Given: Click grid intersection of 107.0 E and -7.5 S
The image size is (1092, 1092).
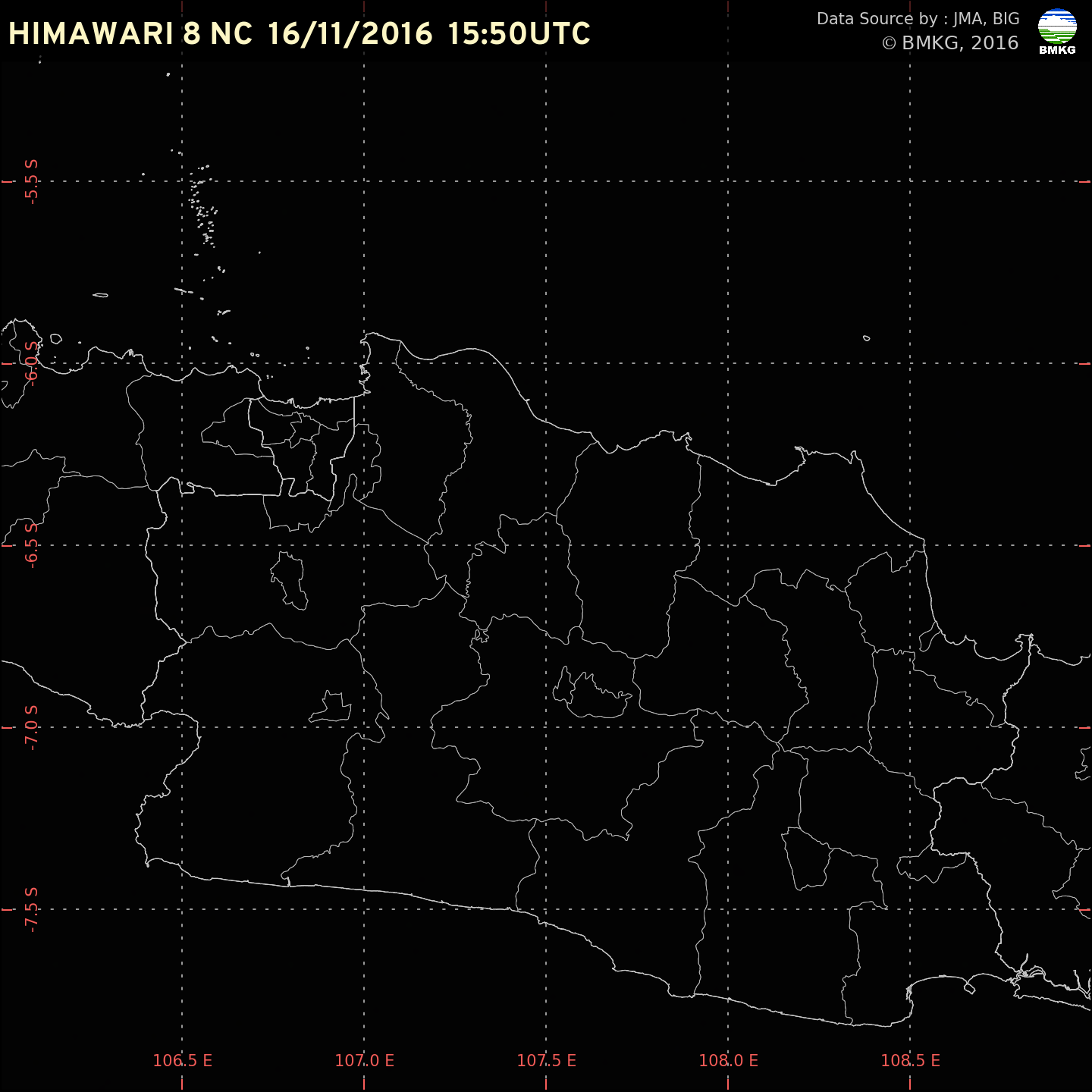Looking at the screenshot, I should click(364, 909).
